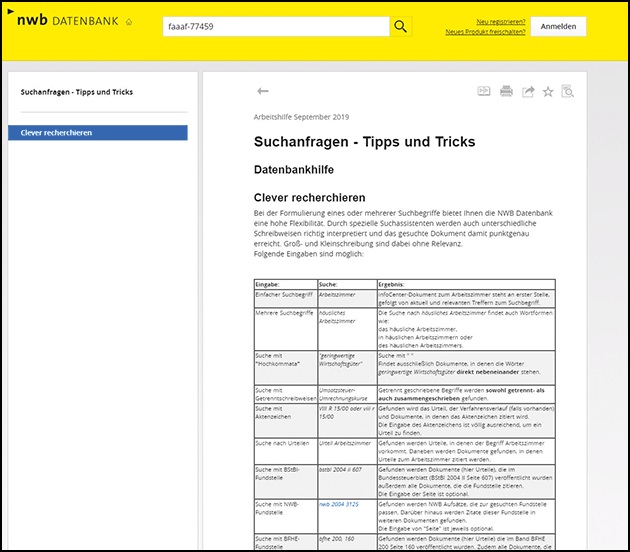The width and height of the screenshot is (630, 552).
Task: Click the 'Clever recherchieren' section heading
Action: pos(309,198)
